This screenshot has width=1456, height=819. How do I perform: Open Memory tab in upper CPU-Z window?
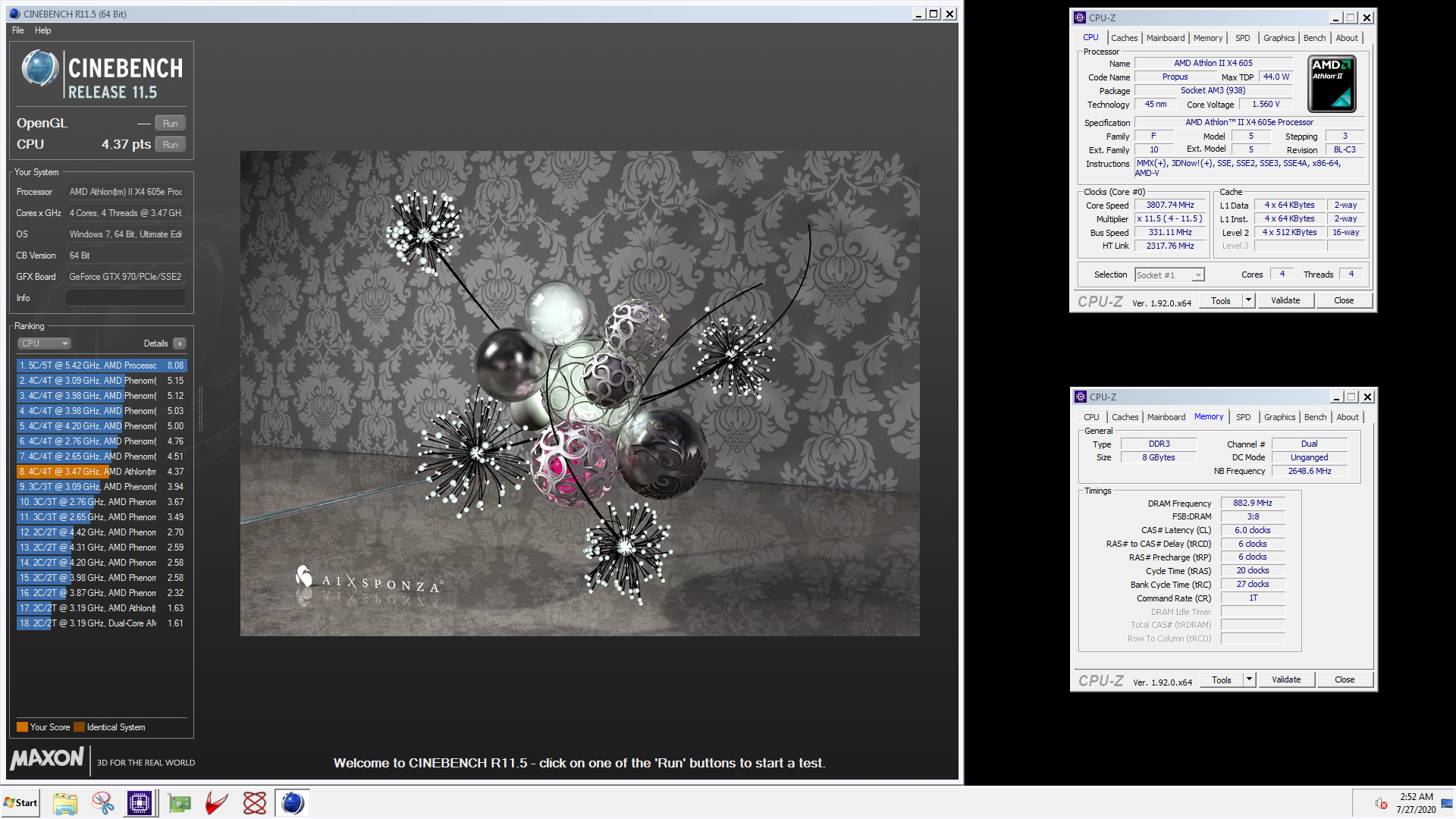pyautogui.click(x=1208, y=38)
